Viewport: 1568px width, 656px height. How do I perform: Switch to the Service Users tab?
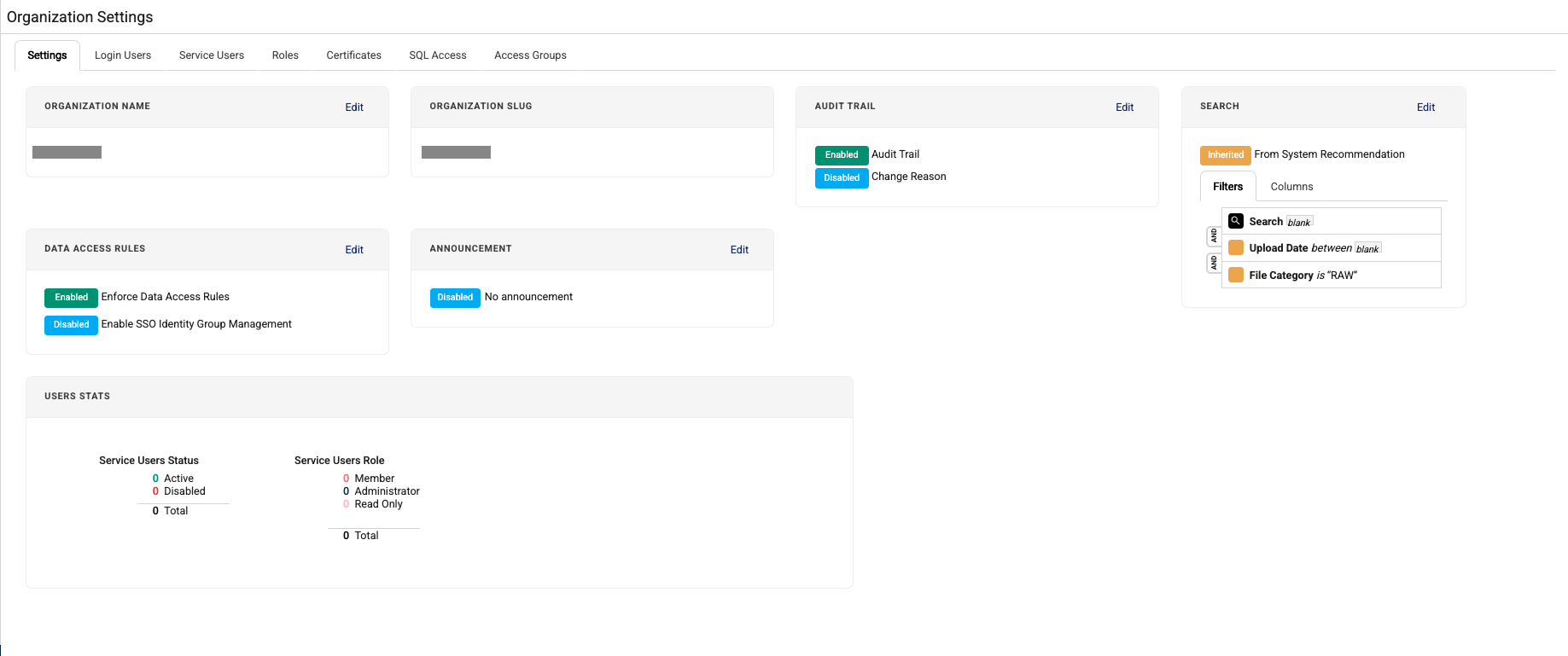click(x=212, y=55)
